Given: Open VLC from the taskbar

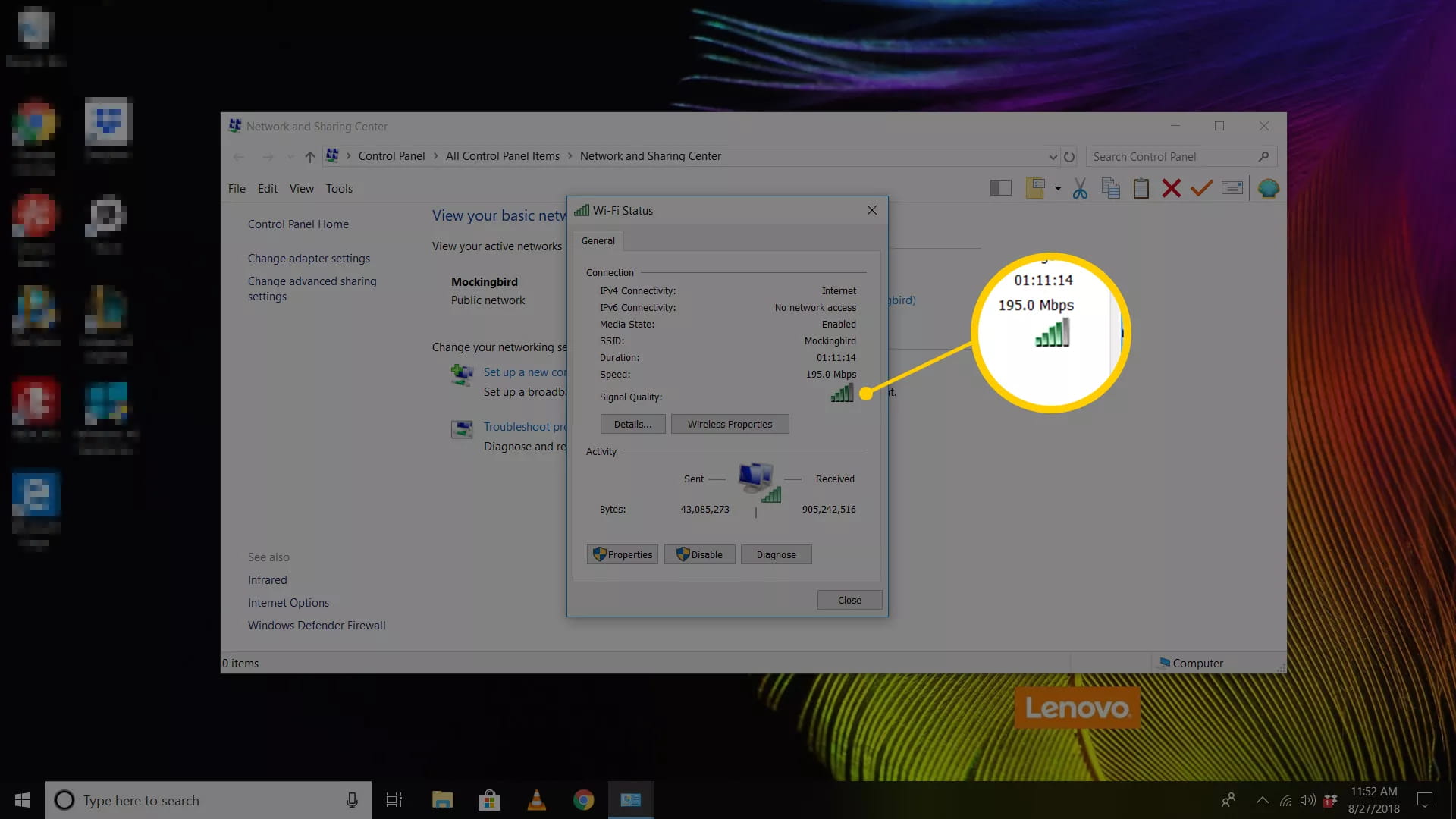Looking at the screenshot, I should [x=536, y=800].
